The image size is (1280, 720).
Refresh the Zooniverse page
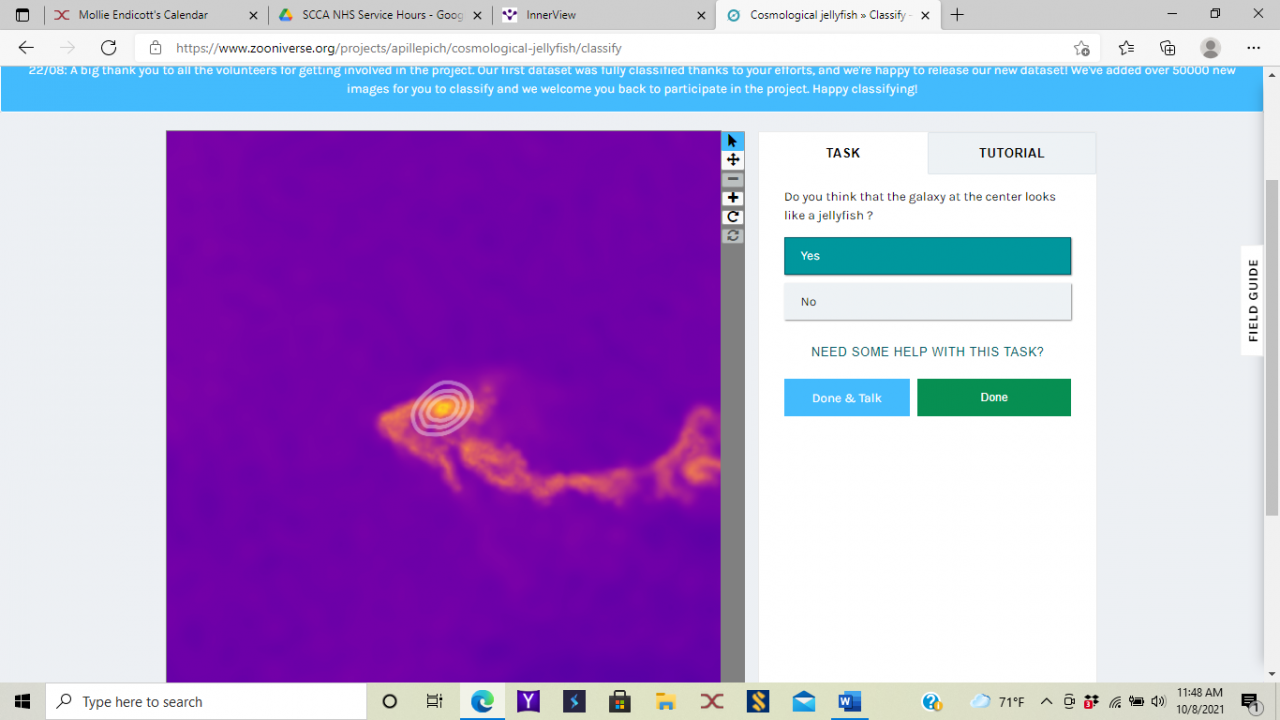pos(109,48)
